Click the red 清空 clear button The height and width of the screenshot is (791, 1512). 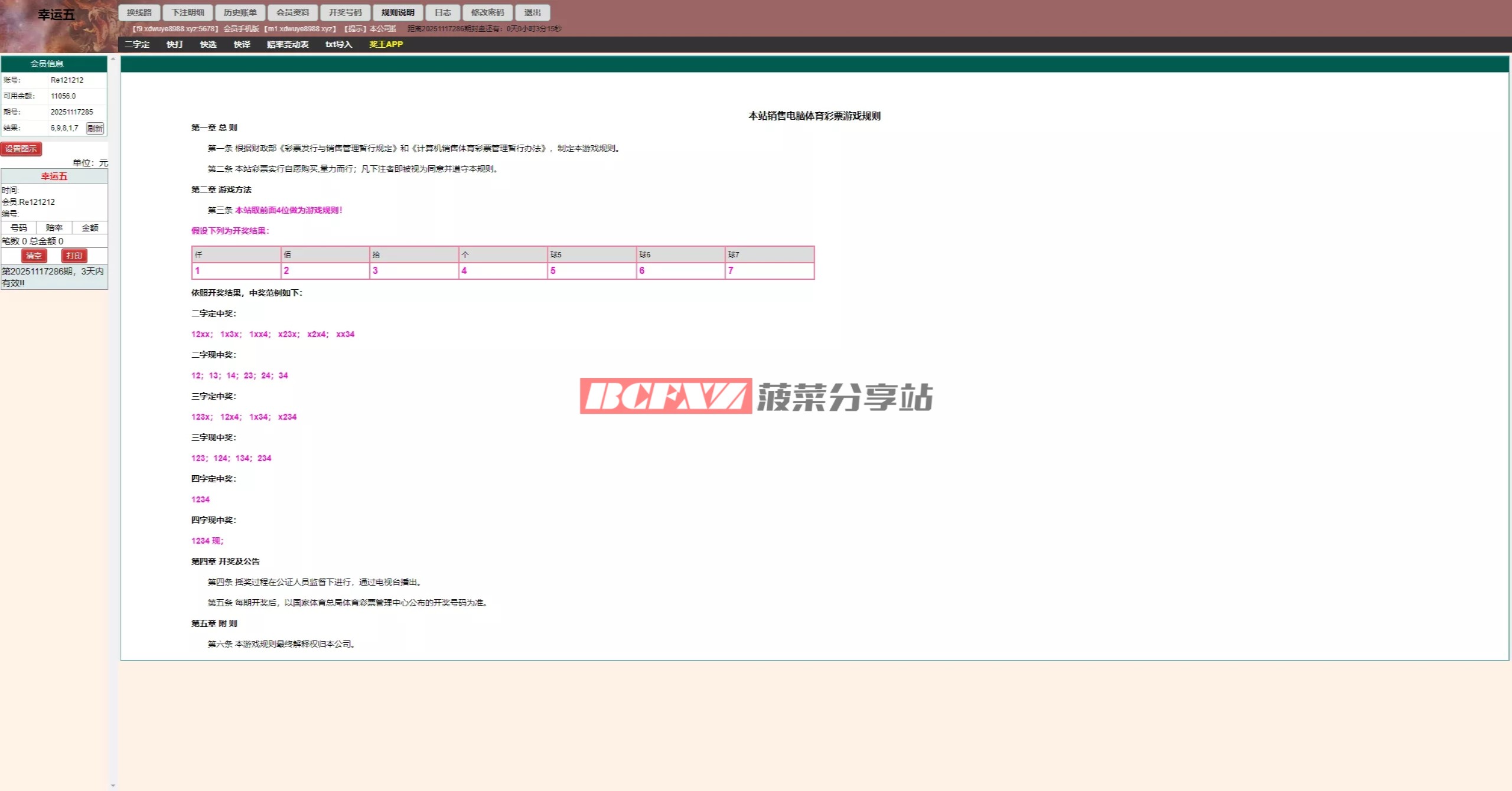pos(34,256)
